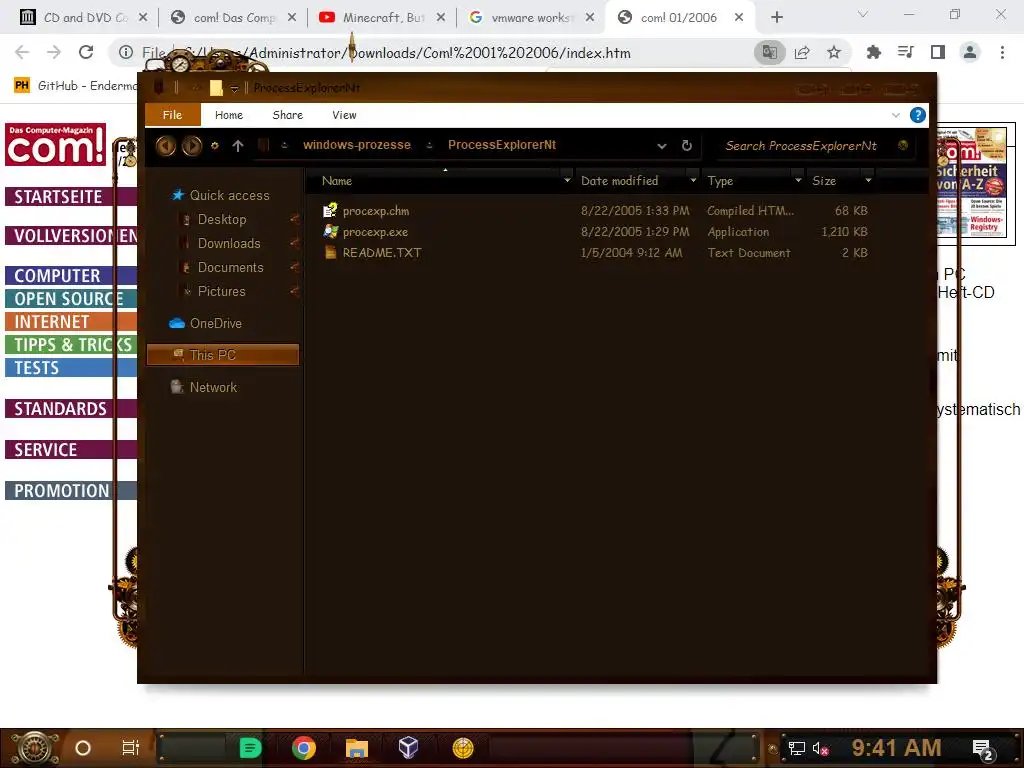Sort files by Date modified column
1024x768 pixels.
[x=619, y=181]
